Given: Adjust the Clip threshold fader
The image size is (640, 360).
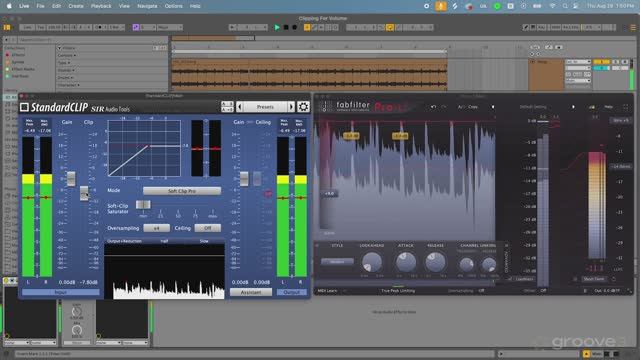Looking at the screenshot, I should (84, 193).
